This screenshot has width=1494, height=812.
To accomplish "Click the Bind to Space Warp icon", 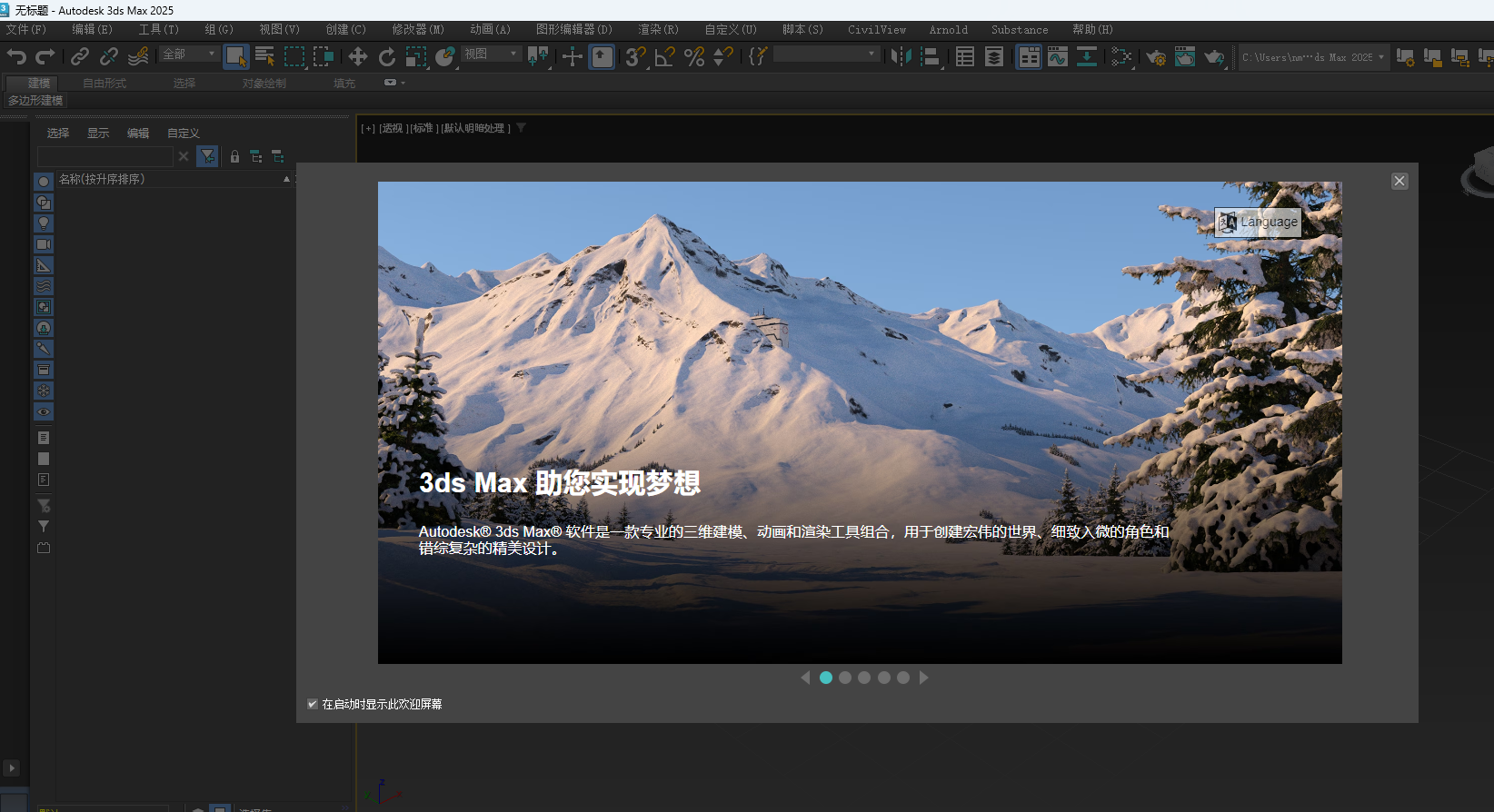I will point(138,57).
